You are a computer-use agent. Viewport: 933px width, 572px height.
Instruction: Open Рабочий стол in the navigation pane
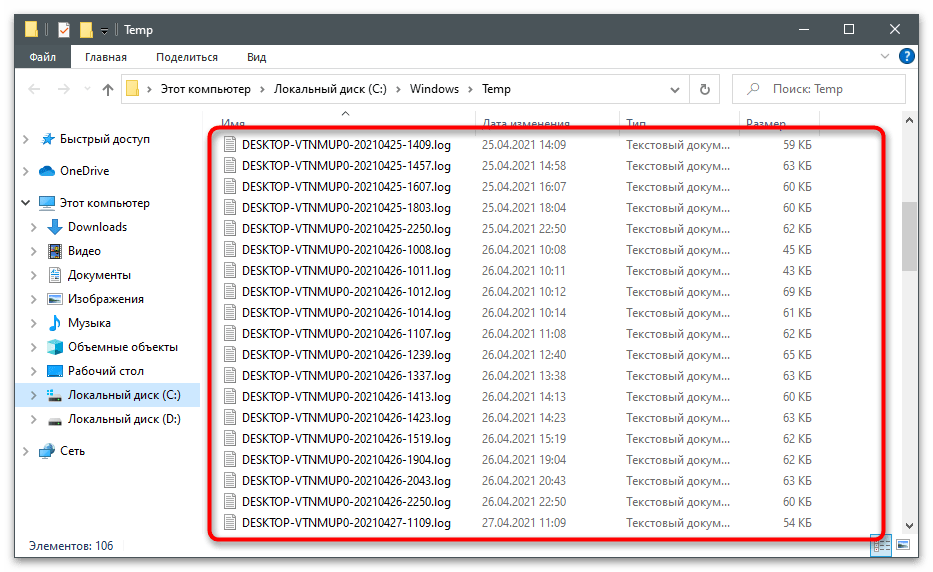[x=106, y=371]
